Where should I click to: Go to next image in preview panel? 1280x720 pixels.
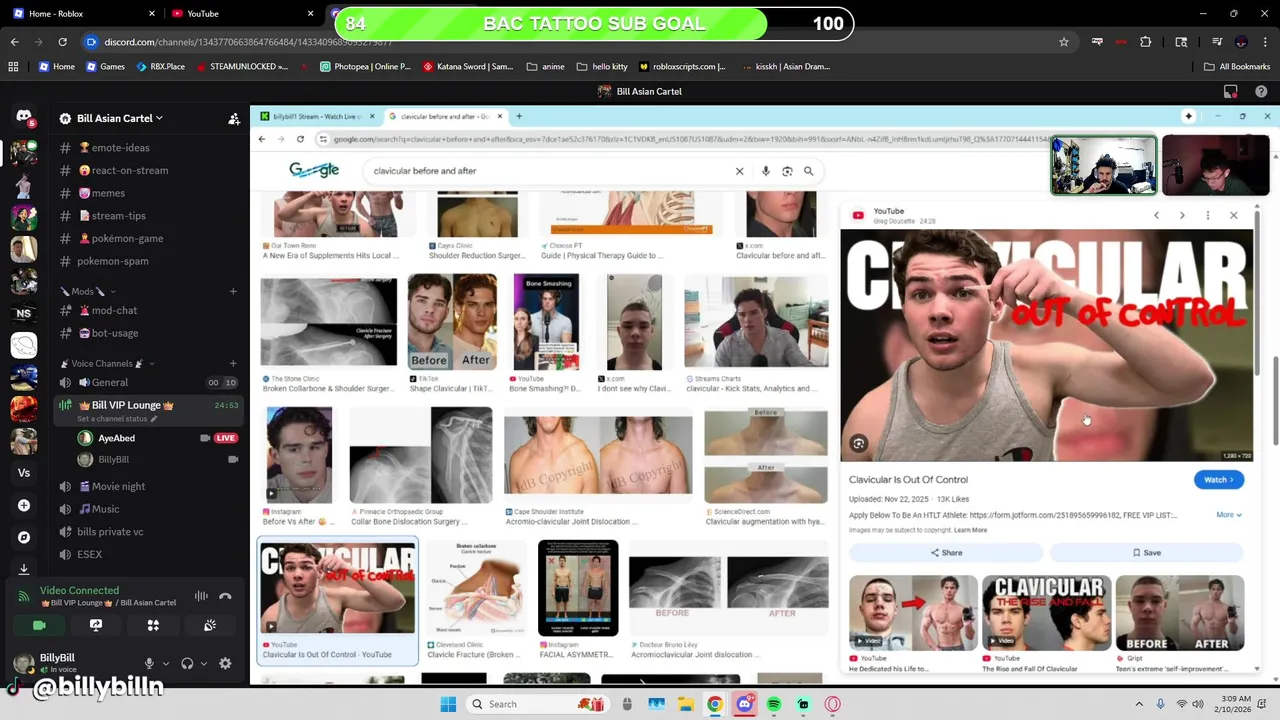click(x=1182, y=215)
